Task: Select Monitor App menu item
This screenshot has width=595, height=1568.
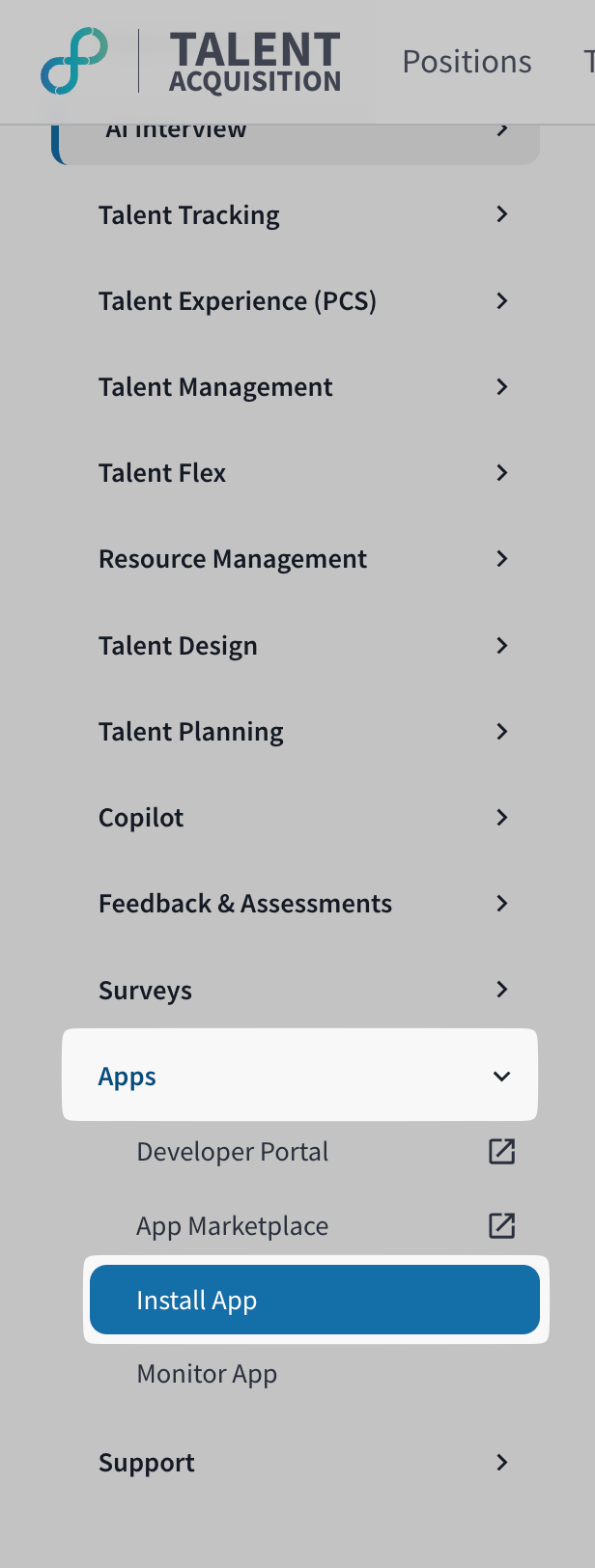Action: (x=207, y=1373)
